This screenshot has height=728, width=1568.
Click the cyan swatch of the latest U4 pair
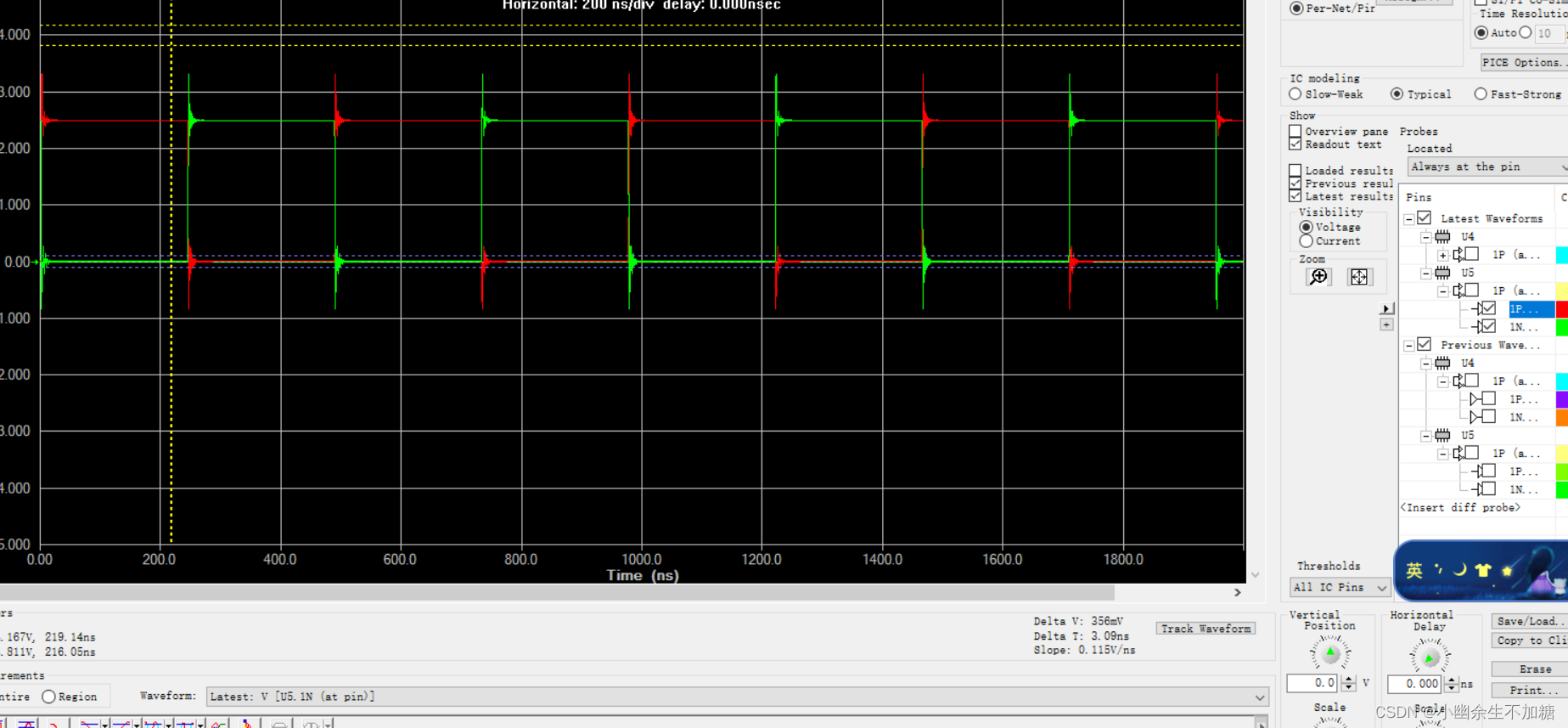[1562, 255]
